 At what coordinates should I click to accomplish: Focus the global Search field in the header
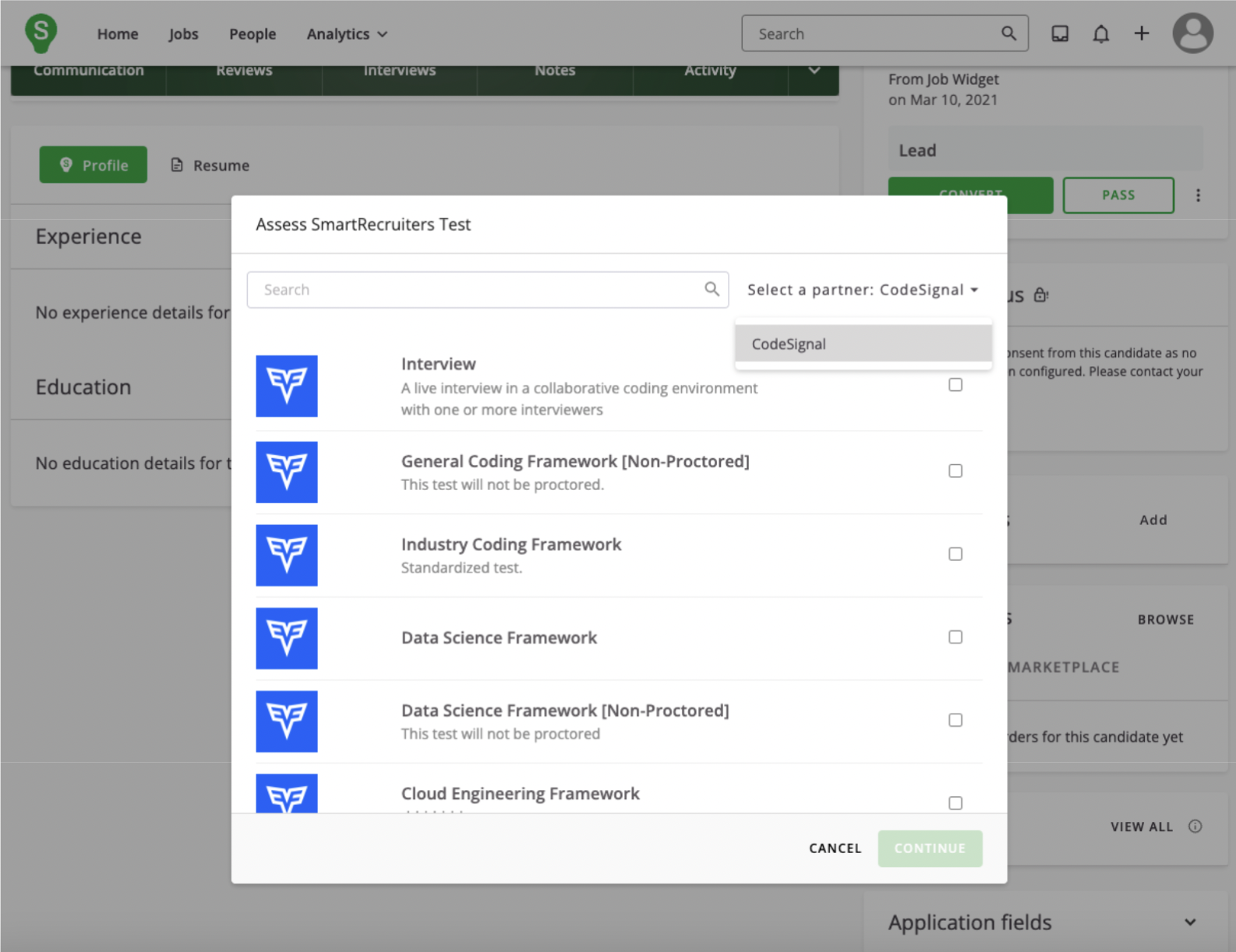885,33
